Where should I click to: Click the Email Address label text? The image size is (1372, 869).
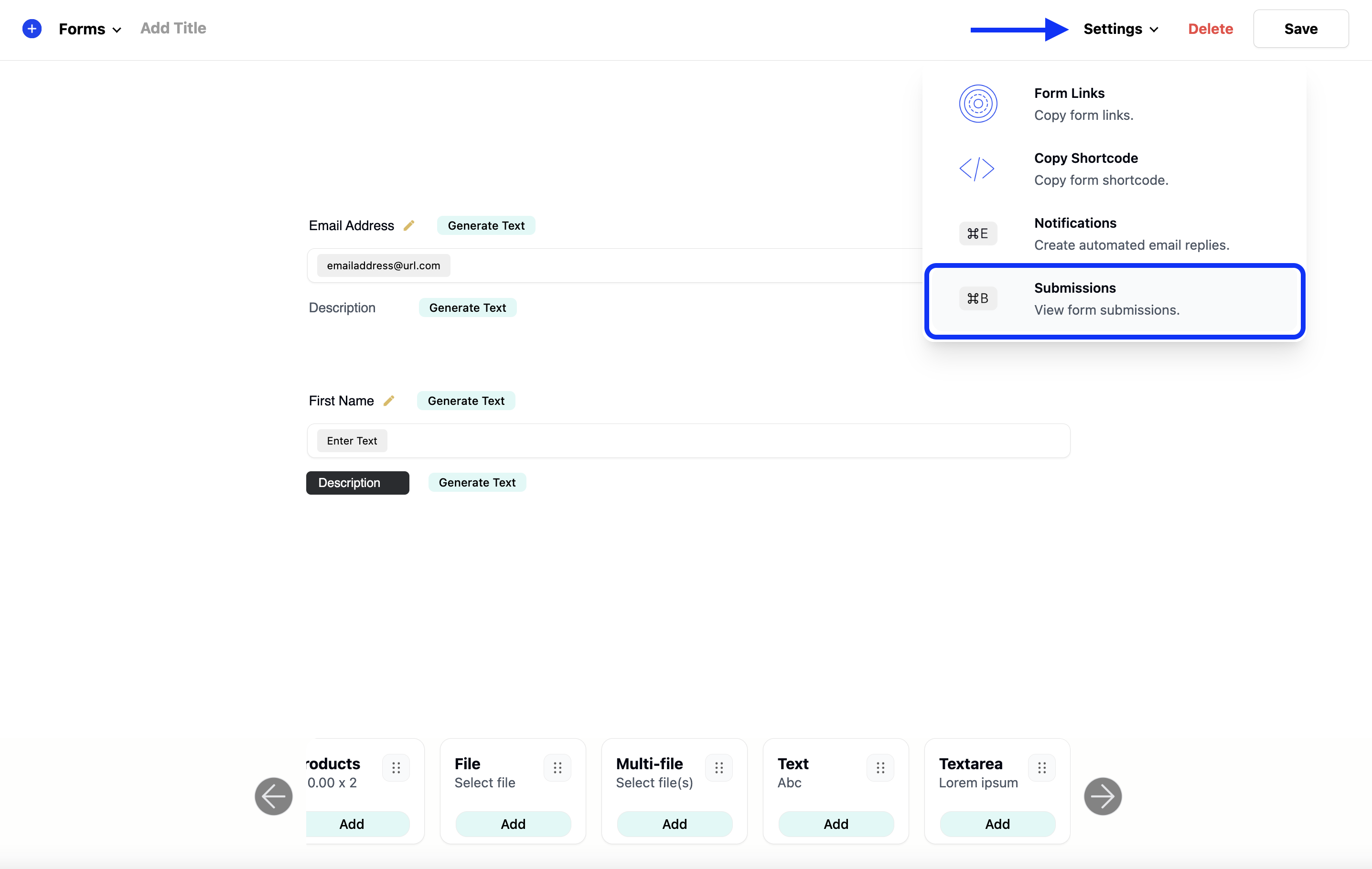coord(351,225)
